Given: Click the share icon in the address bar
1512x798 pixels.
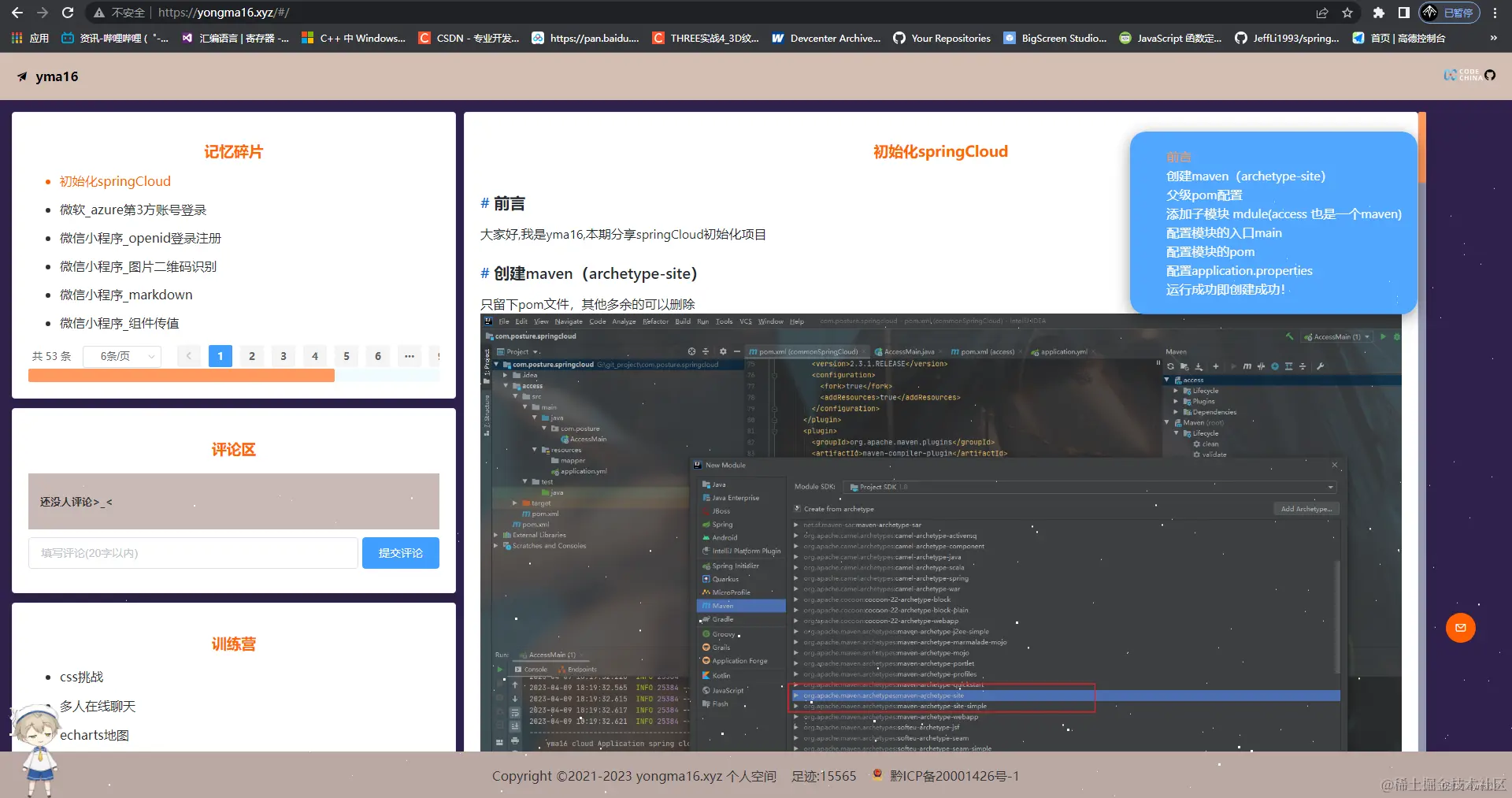Looking at the screenshot, I should point(1321,13).
